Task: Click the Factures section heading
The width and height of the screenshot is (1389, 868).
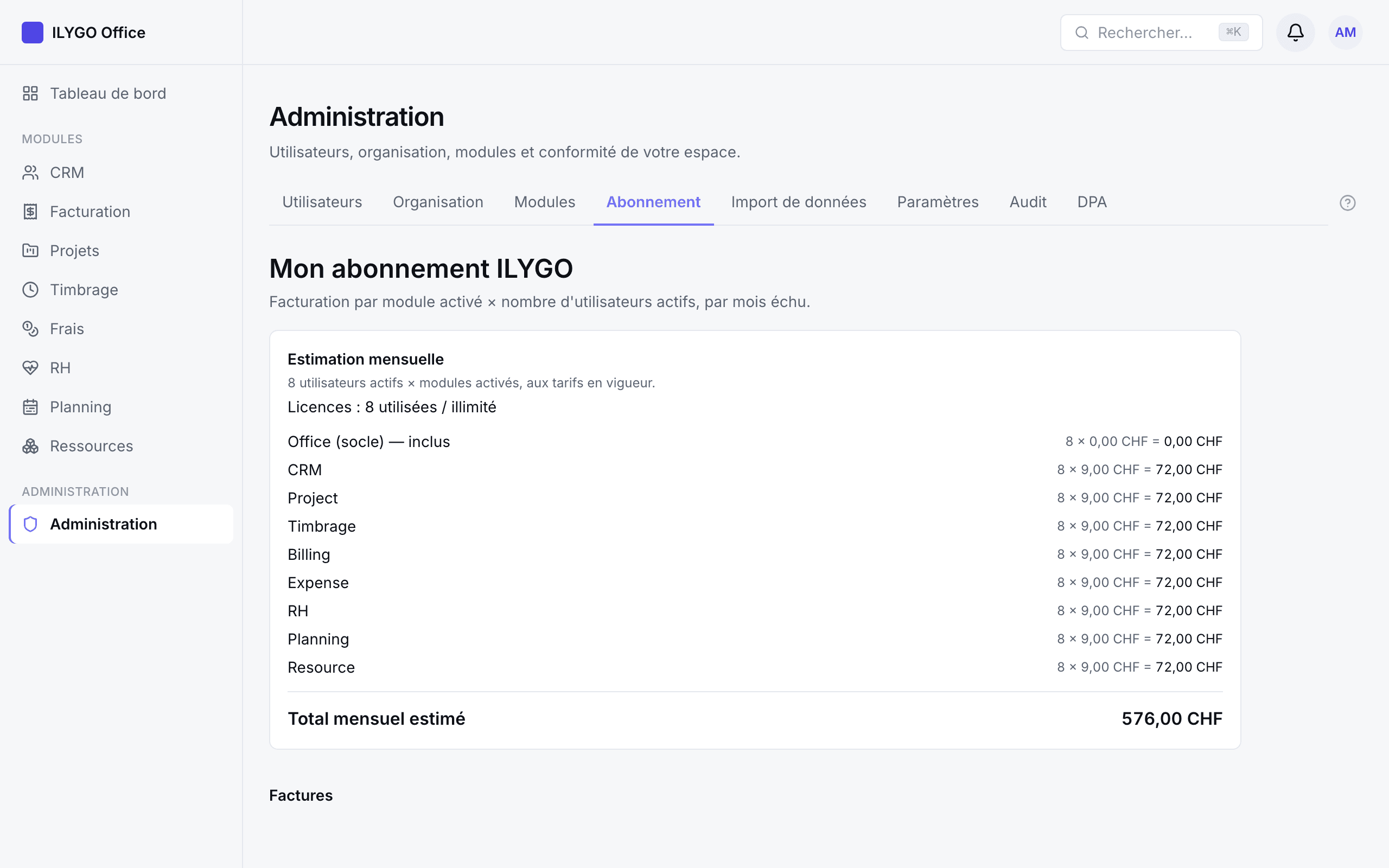Action: (x=301, y=795)
